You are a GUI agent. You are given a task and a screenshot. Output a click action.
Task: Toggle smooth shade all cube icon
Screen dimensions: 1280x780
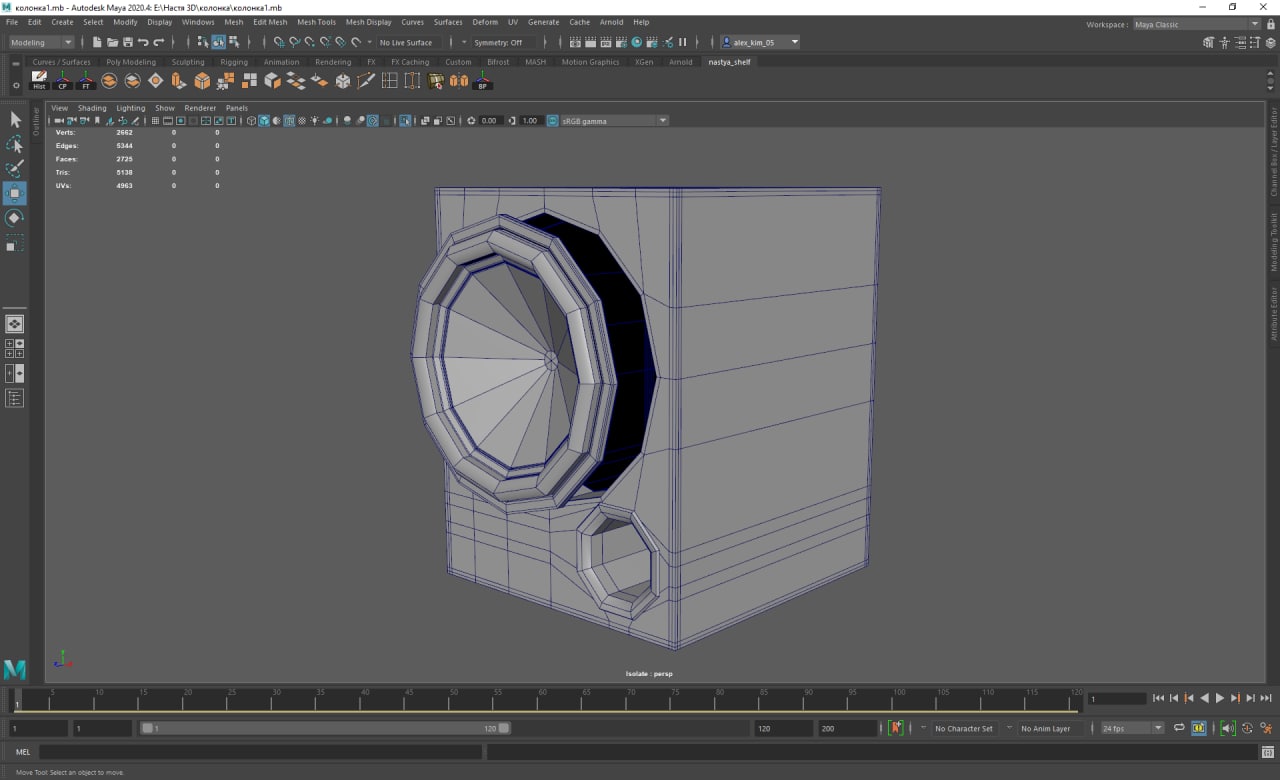(x=264, y=120)
